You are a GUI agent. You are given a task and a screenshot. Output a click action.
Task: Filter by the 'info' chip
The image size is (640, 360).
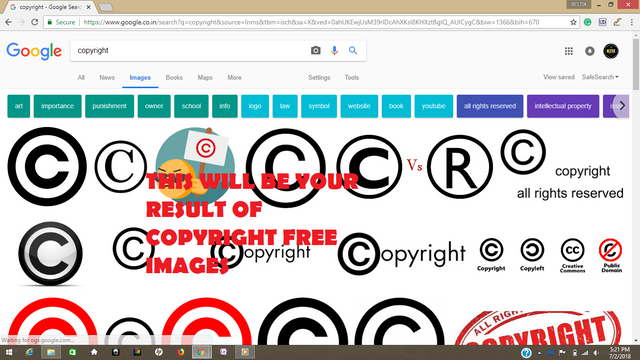point(225,106)
